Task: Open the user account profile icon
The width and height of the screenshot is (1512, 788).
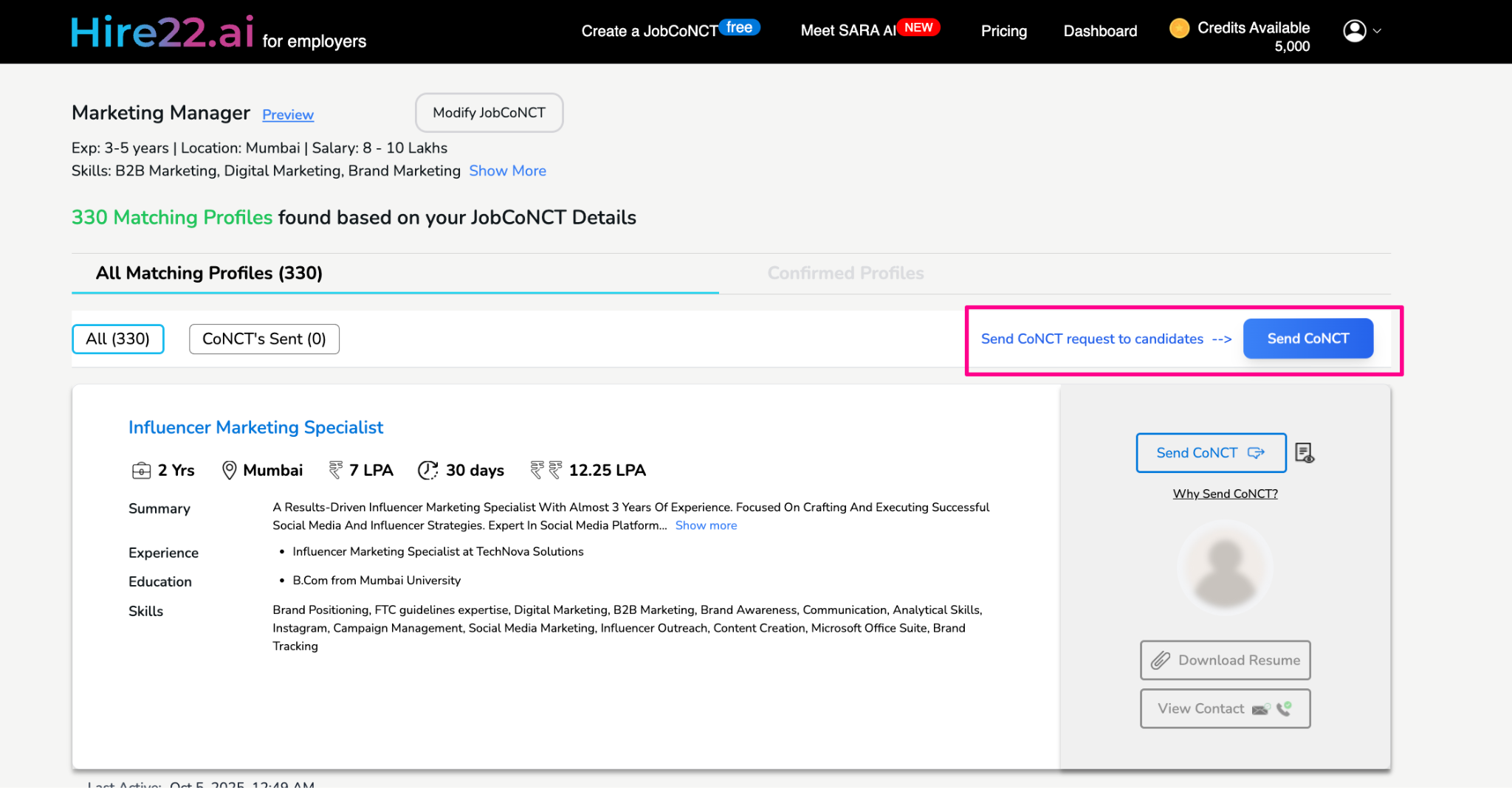Action: (1353, 31)
